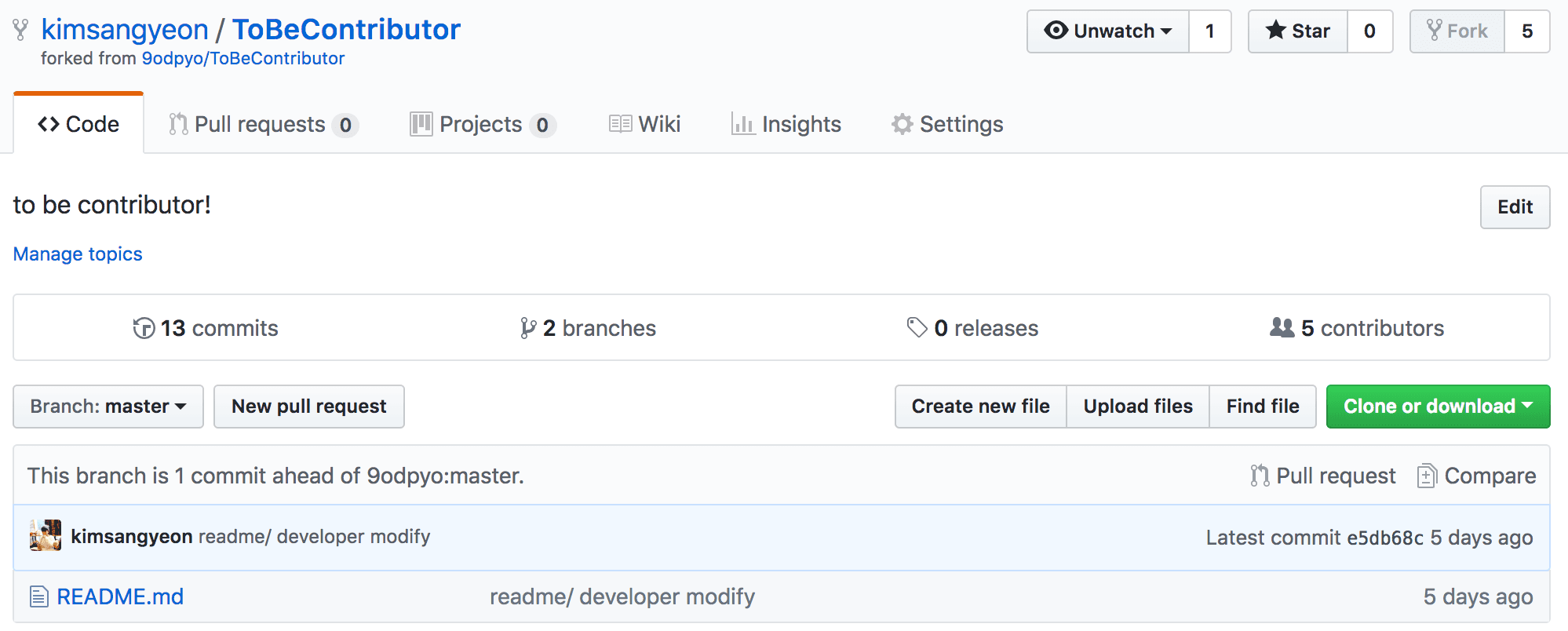1568x631 pixels.
Task: Click the commits history clock icon
Action: [x=144, y=328]
